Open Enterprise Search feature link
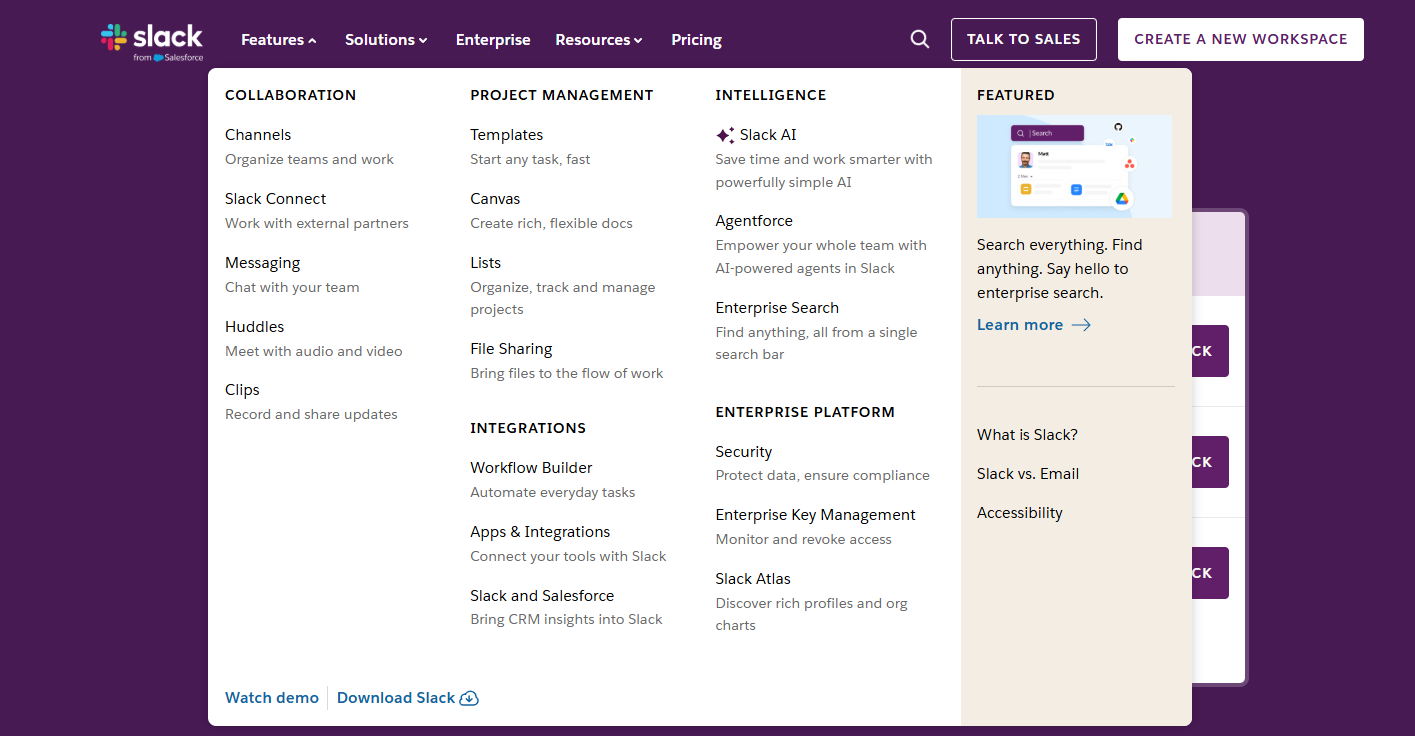 click(777, 308)
